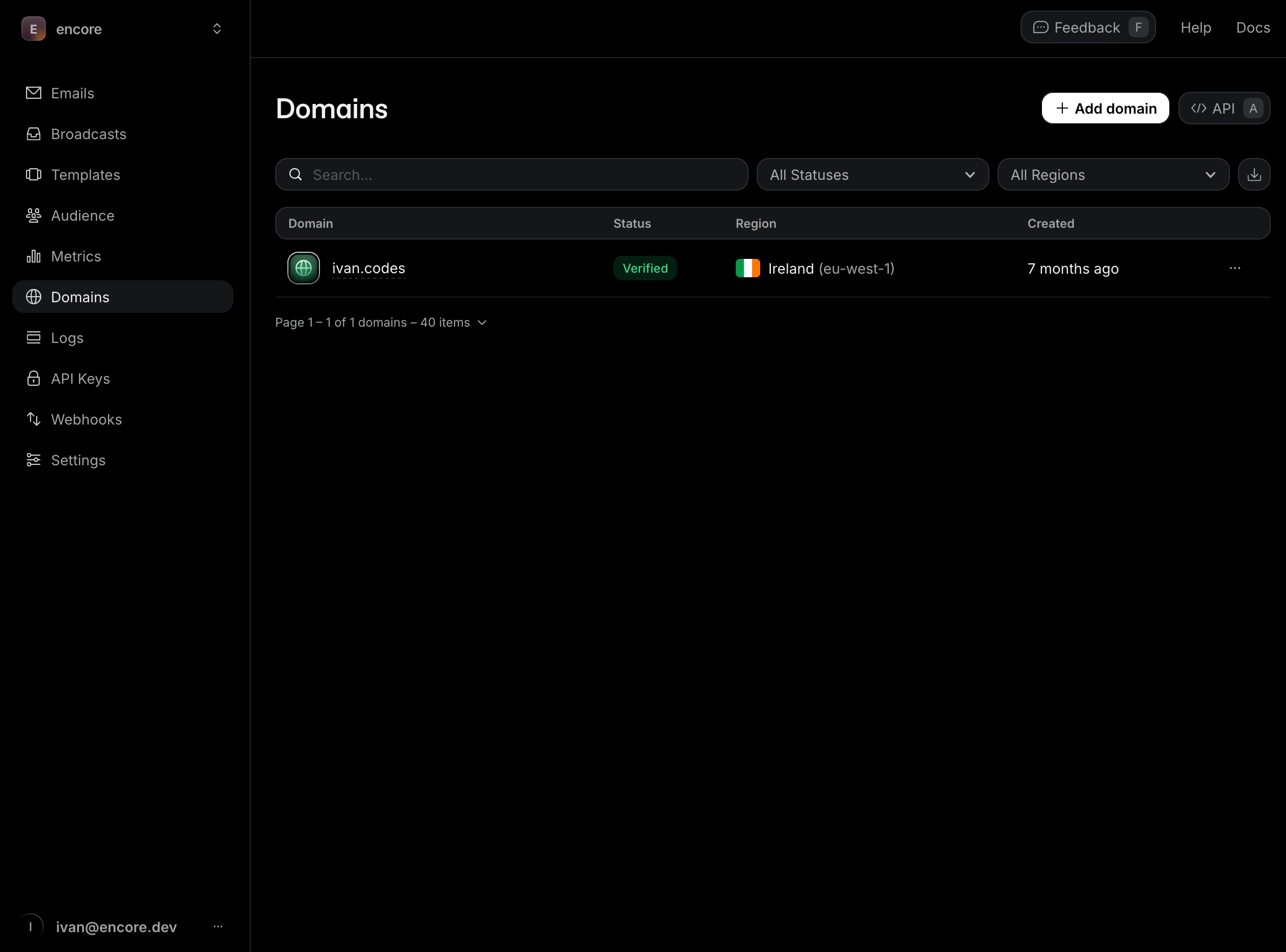Open the actions menu for ivan.codes domain
Viewport: 1286px width, 952px height.
pyautogui.click(x=1235, y=268)
